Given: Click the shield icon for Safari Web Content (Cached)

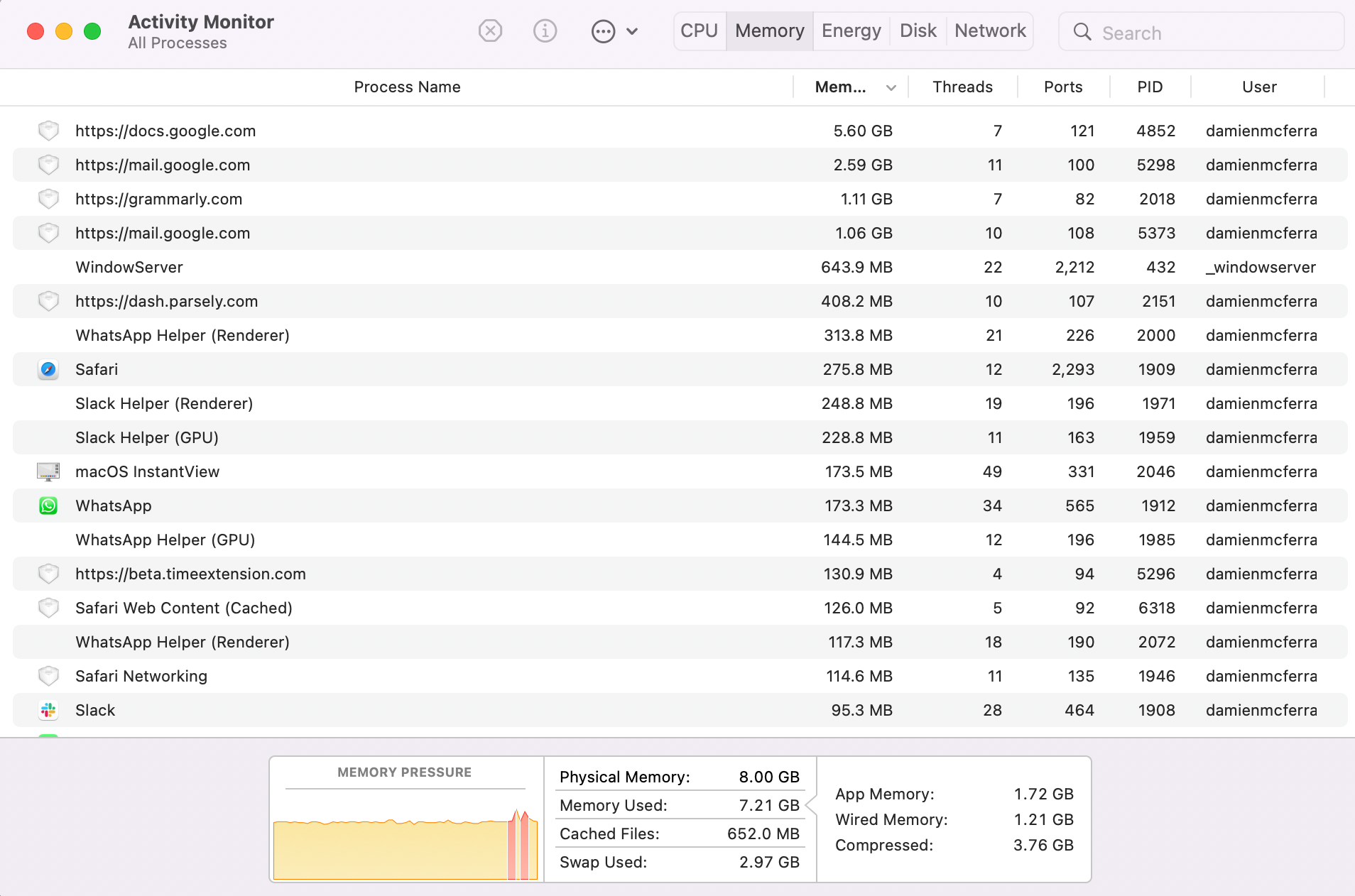Looking at the screenshot, I should click(x=48, y=608).
